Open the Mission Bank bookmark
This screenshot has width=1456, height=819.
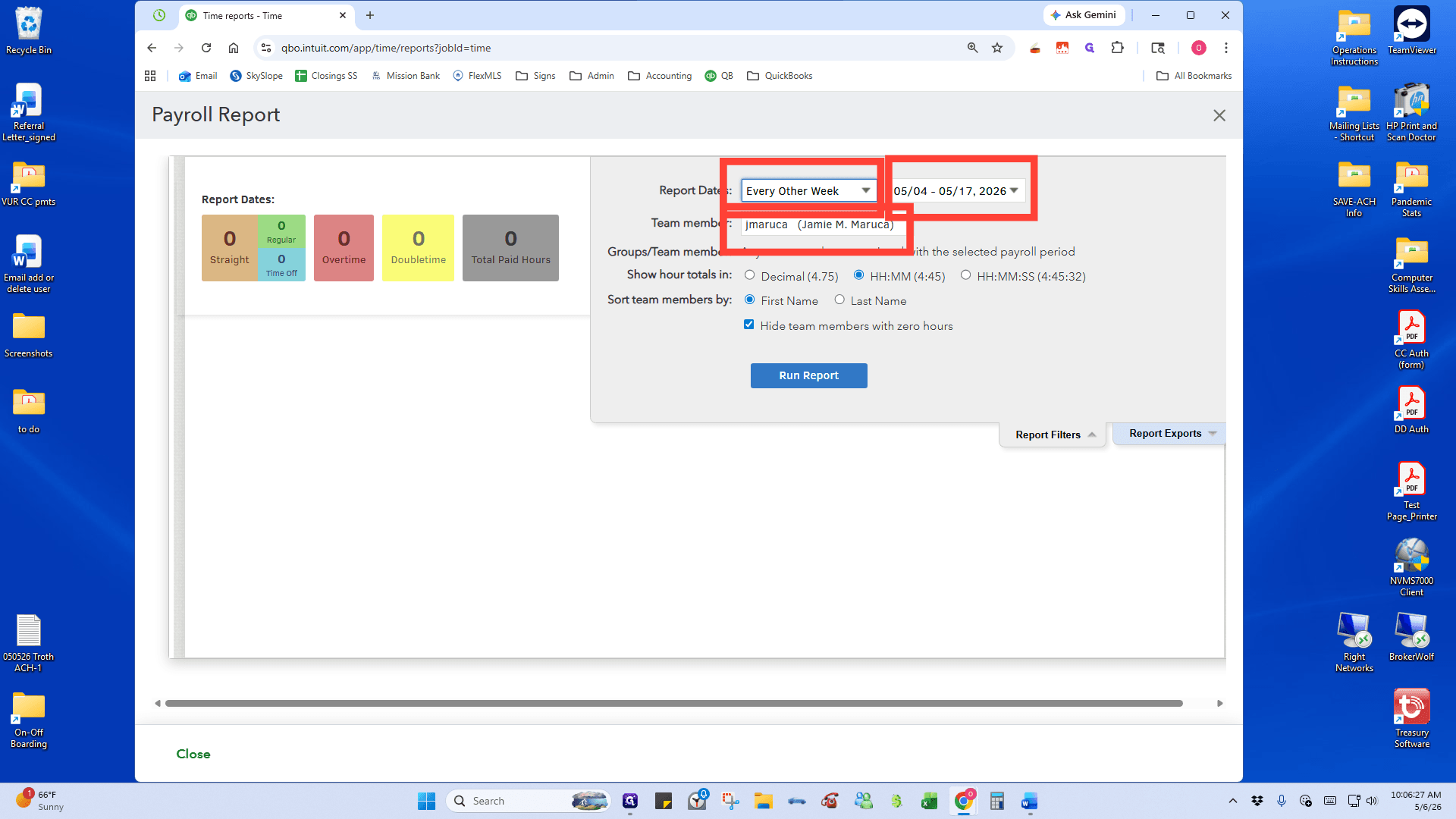[x=406, y=76]
